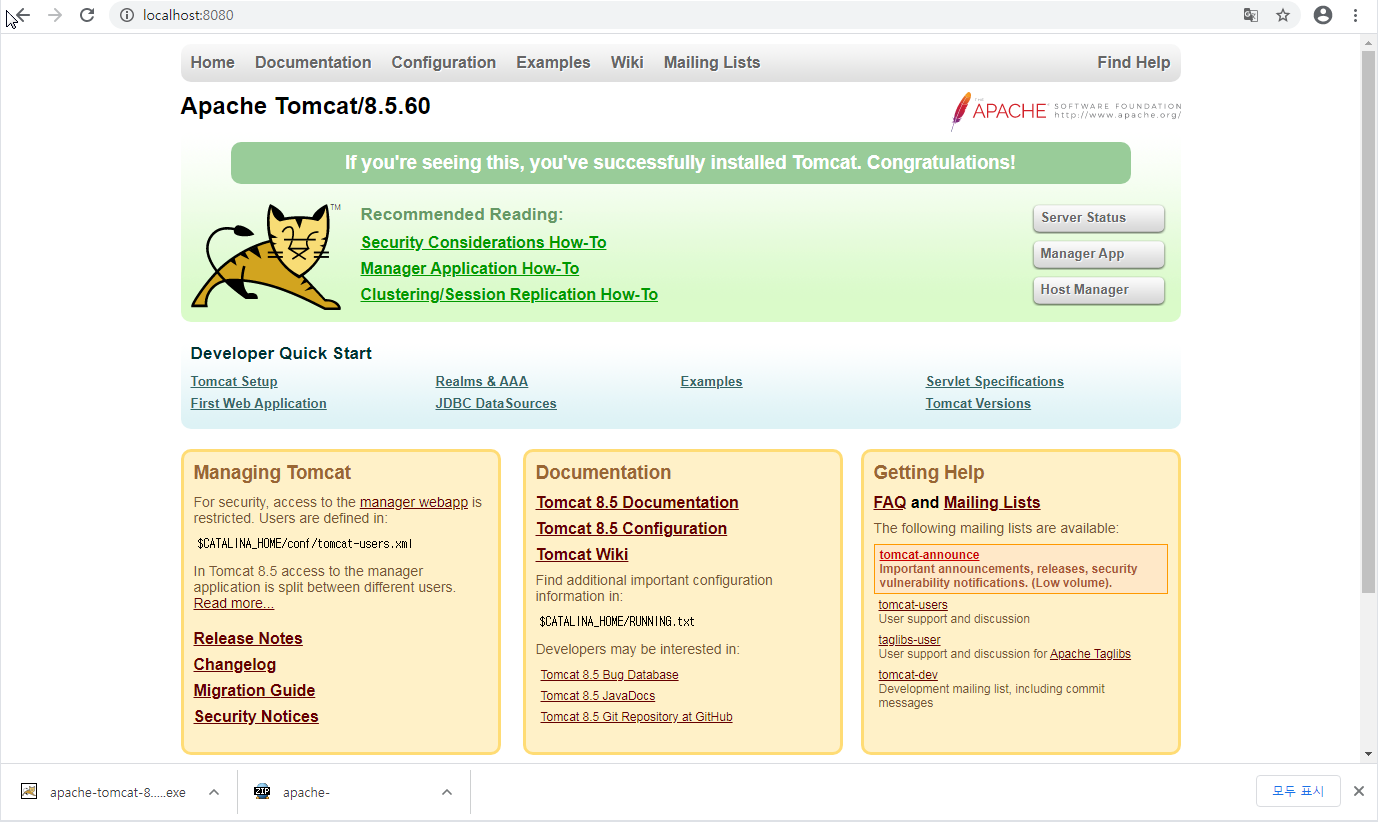Open the tomcat-announce mailing list link
This screenshot has width=1378, height=822.
[929, 555]
